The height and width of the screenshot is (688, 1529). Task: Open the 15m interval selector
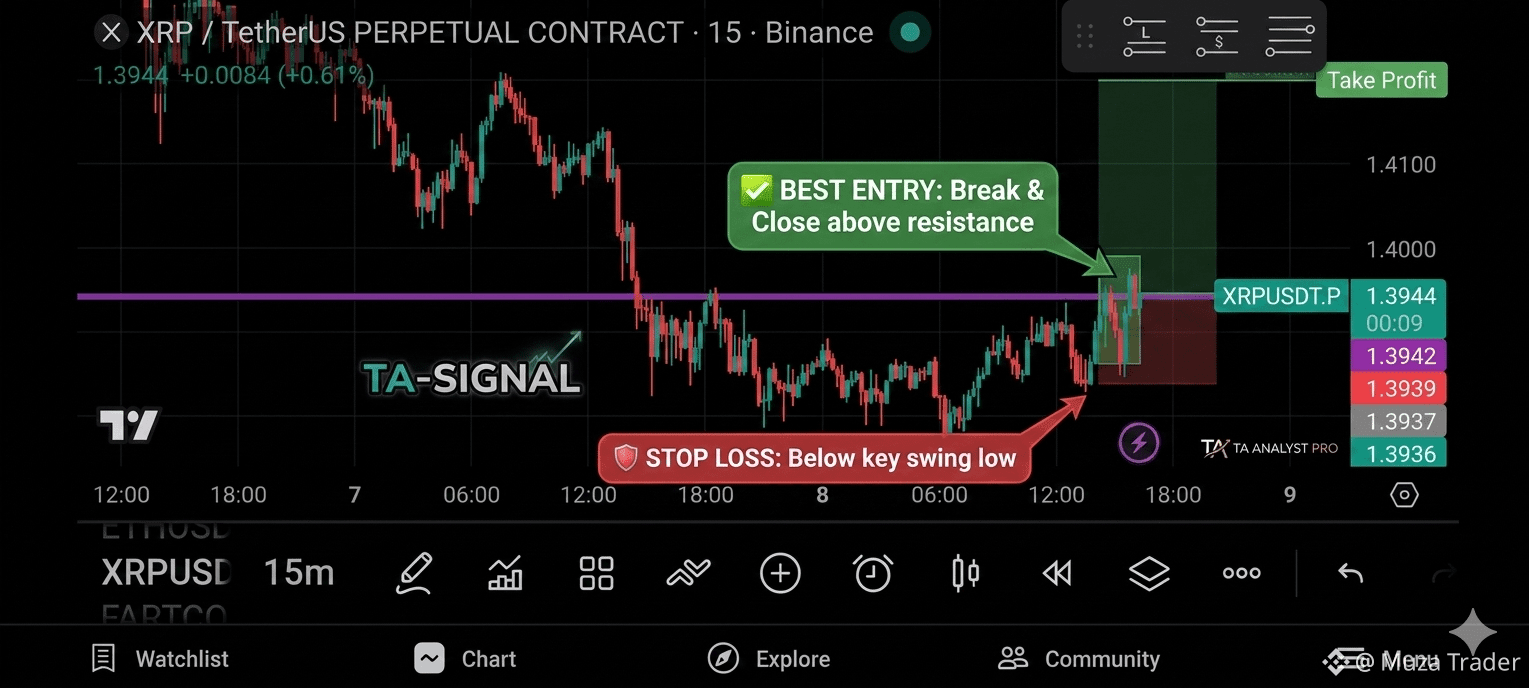click(x=299, y=573)
